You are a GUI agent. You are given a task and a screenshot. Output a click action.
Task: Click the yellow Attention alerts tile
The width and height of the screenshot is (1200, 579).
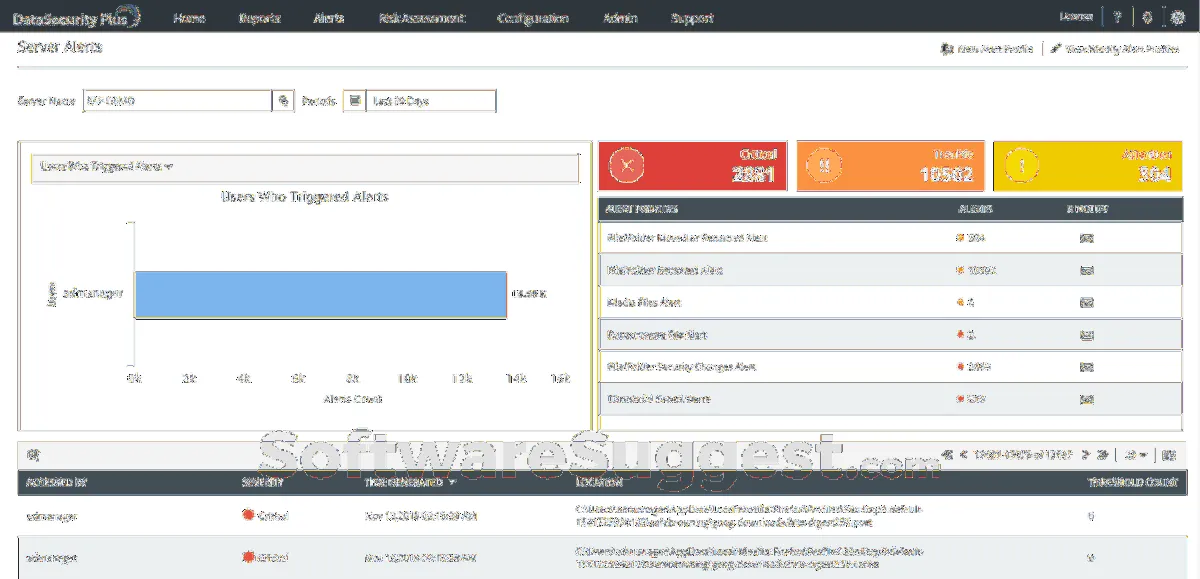[x=1088, y=165]
